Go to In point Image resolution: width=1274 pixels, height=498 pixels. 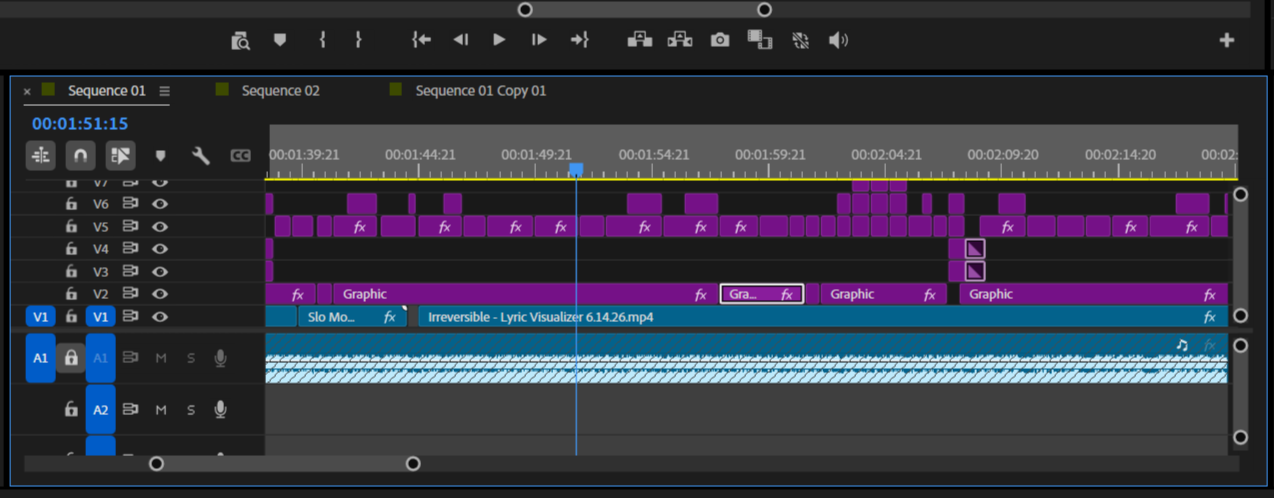coord(421,40)
